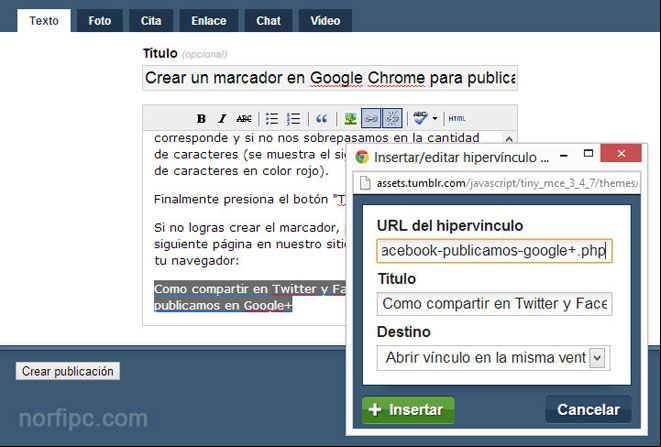Open the Destino dropdown list

pyautogui.click(x=494, y=358)
